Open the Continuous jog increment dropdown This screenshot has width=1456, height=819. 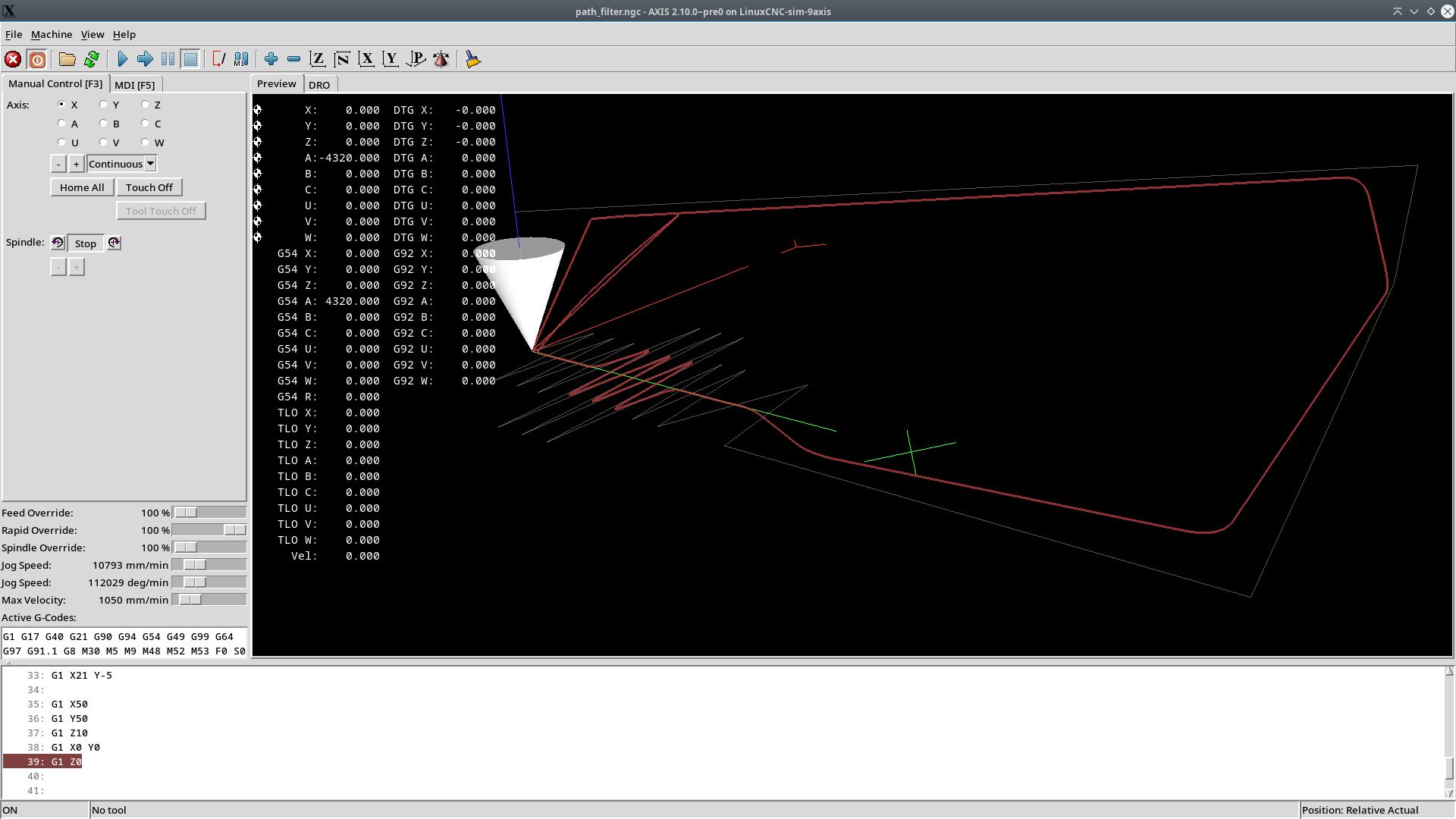point(121,164)
